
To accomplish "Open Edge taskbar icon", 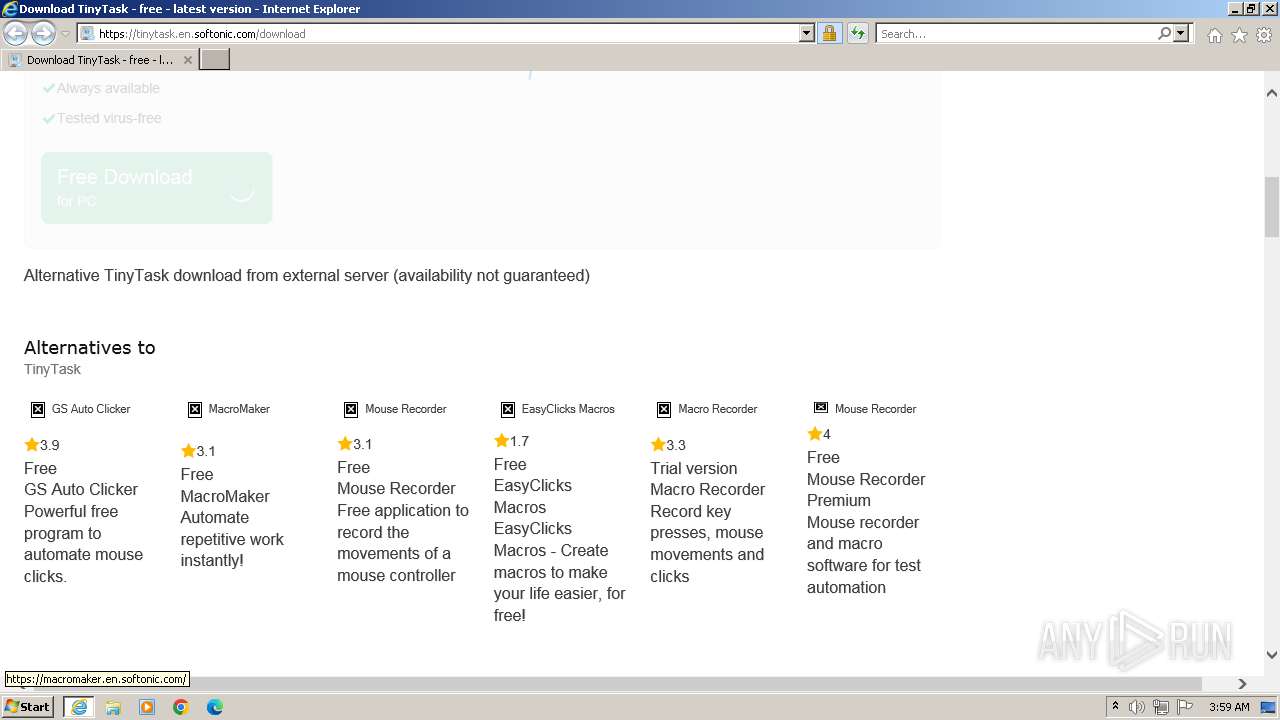I will (x=215, y=707).
